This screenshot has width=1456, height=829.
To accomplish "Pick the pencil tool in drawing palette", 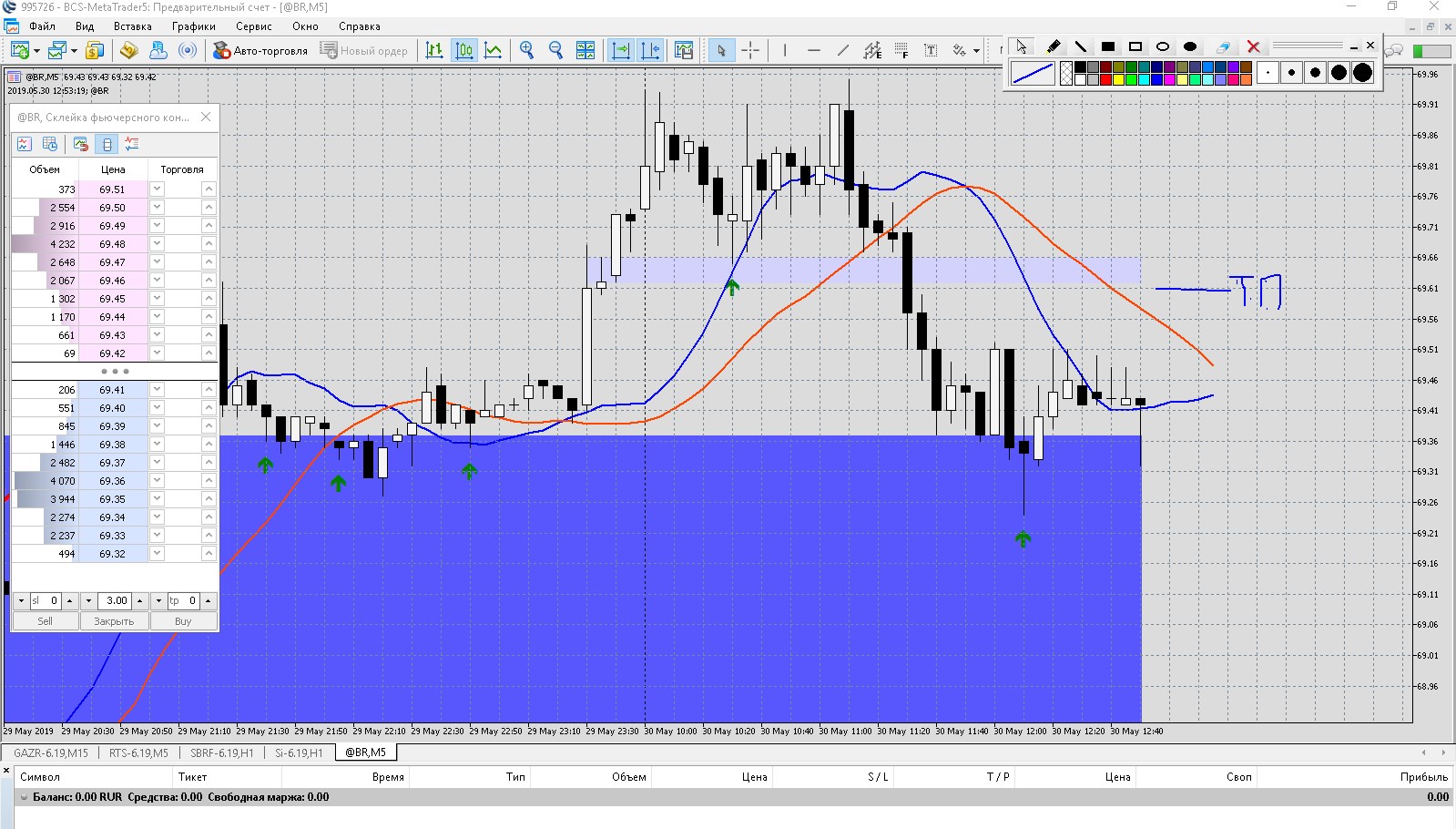I will tap(1054, 46).
